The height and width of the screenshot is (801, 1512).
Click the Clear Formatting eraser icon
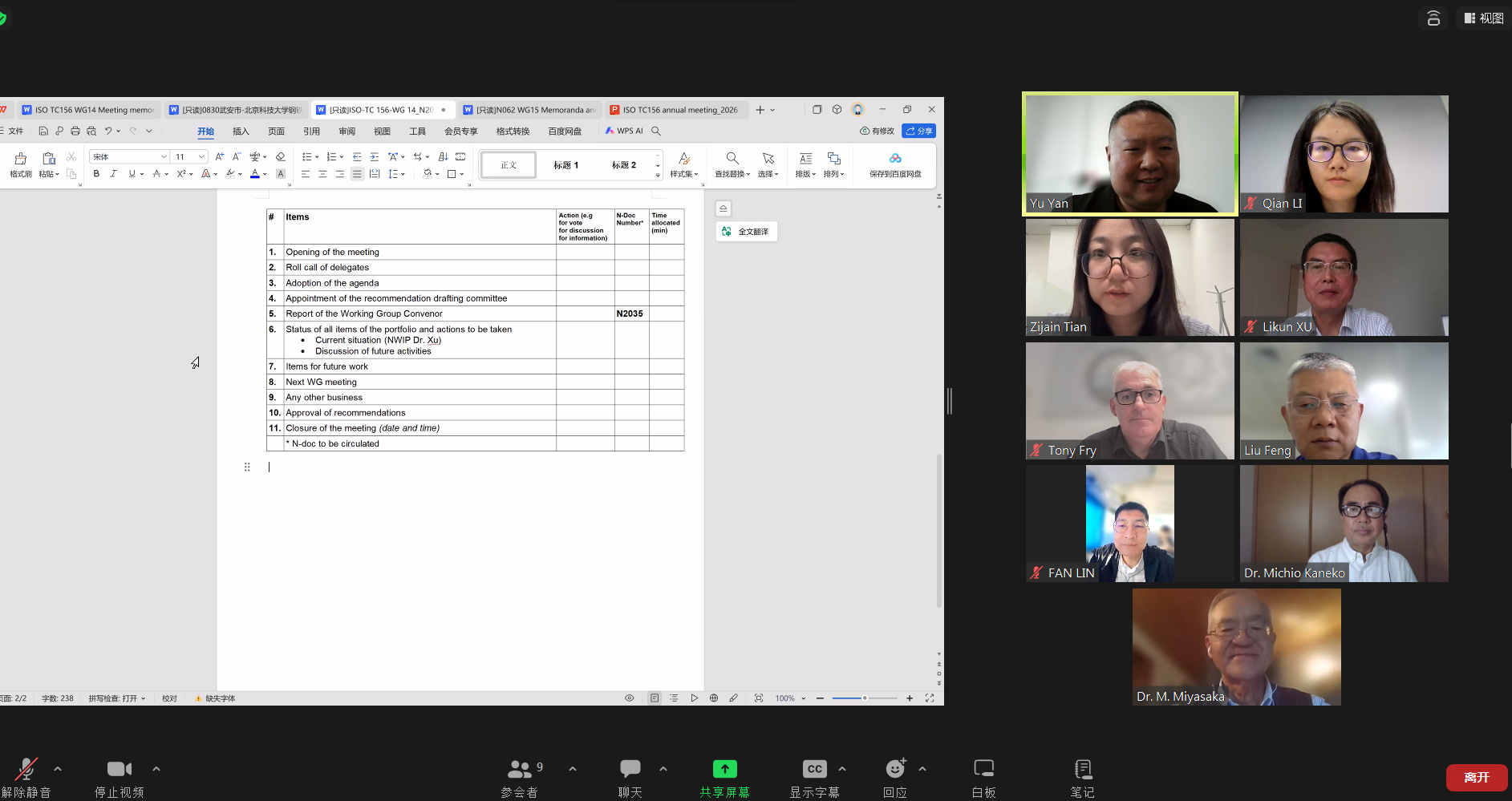tap(280, 156)
